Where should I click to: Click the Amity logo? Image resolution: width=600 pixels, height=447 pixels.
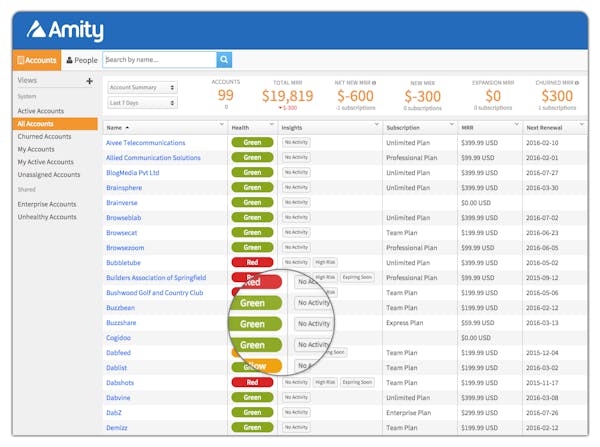point(65,30)
